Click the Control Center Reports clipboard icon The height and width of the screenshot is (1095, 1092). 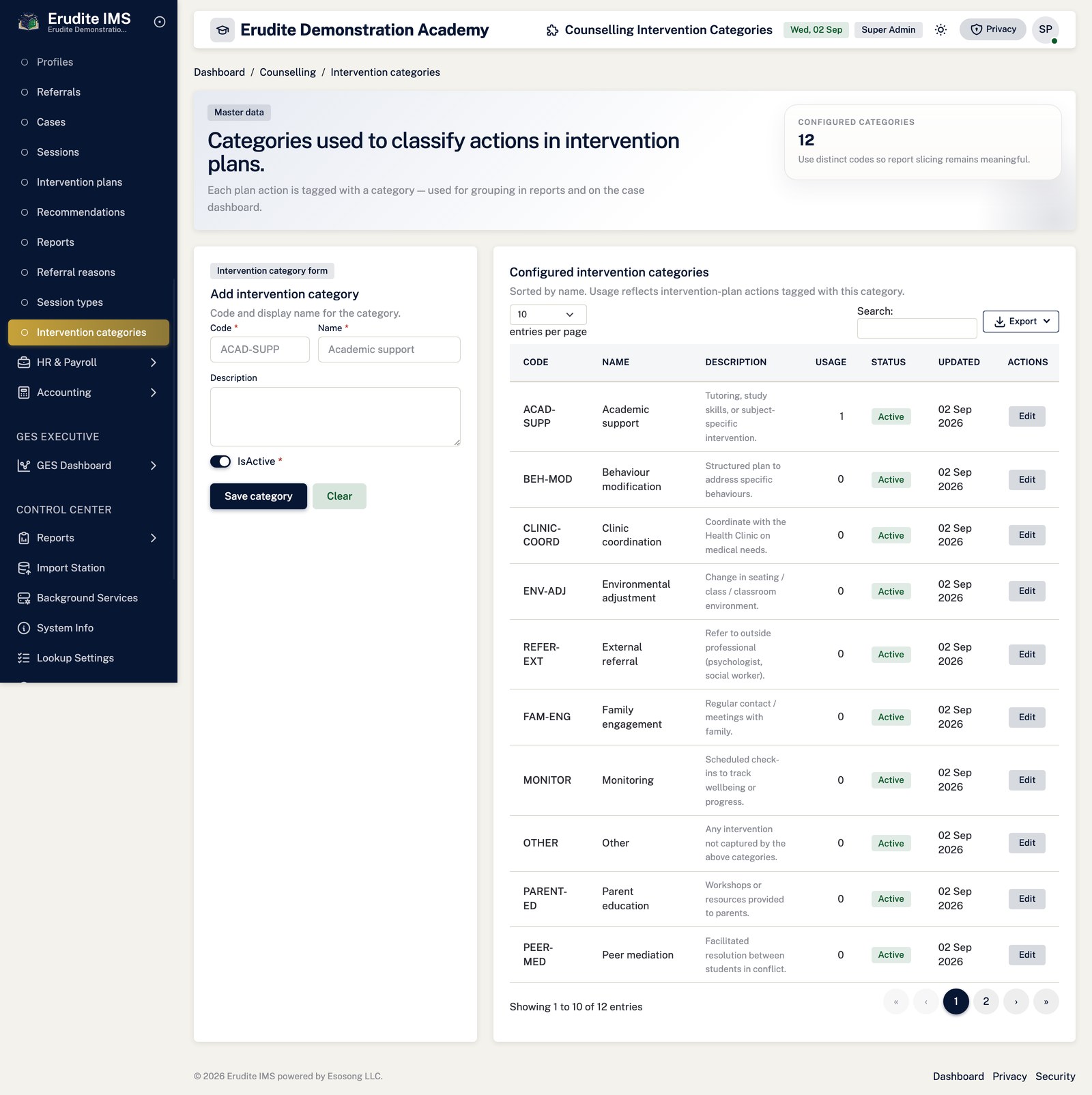pyautogui.click(x=24, y=538)
